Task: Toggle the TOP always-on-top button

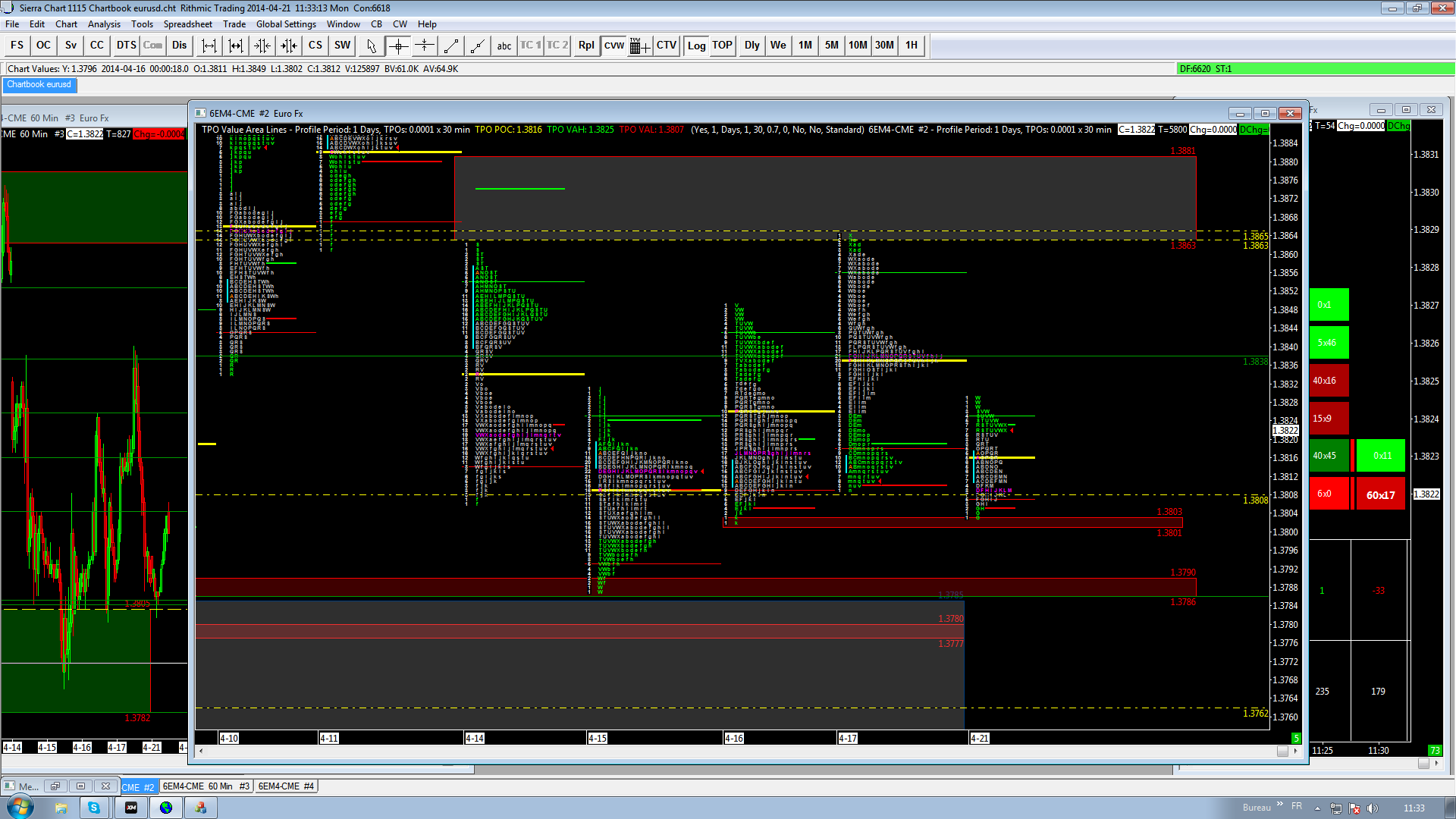Action: pos(722,45)
